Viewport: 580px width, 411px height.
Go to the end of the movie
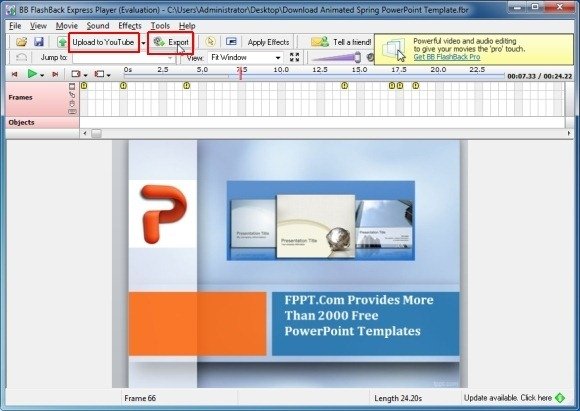(x=55, y=74)
